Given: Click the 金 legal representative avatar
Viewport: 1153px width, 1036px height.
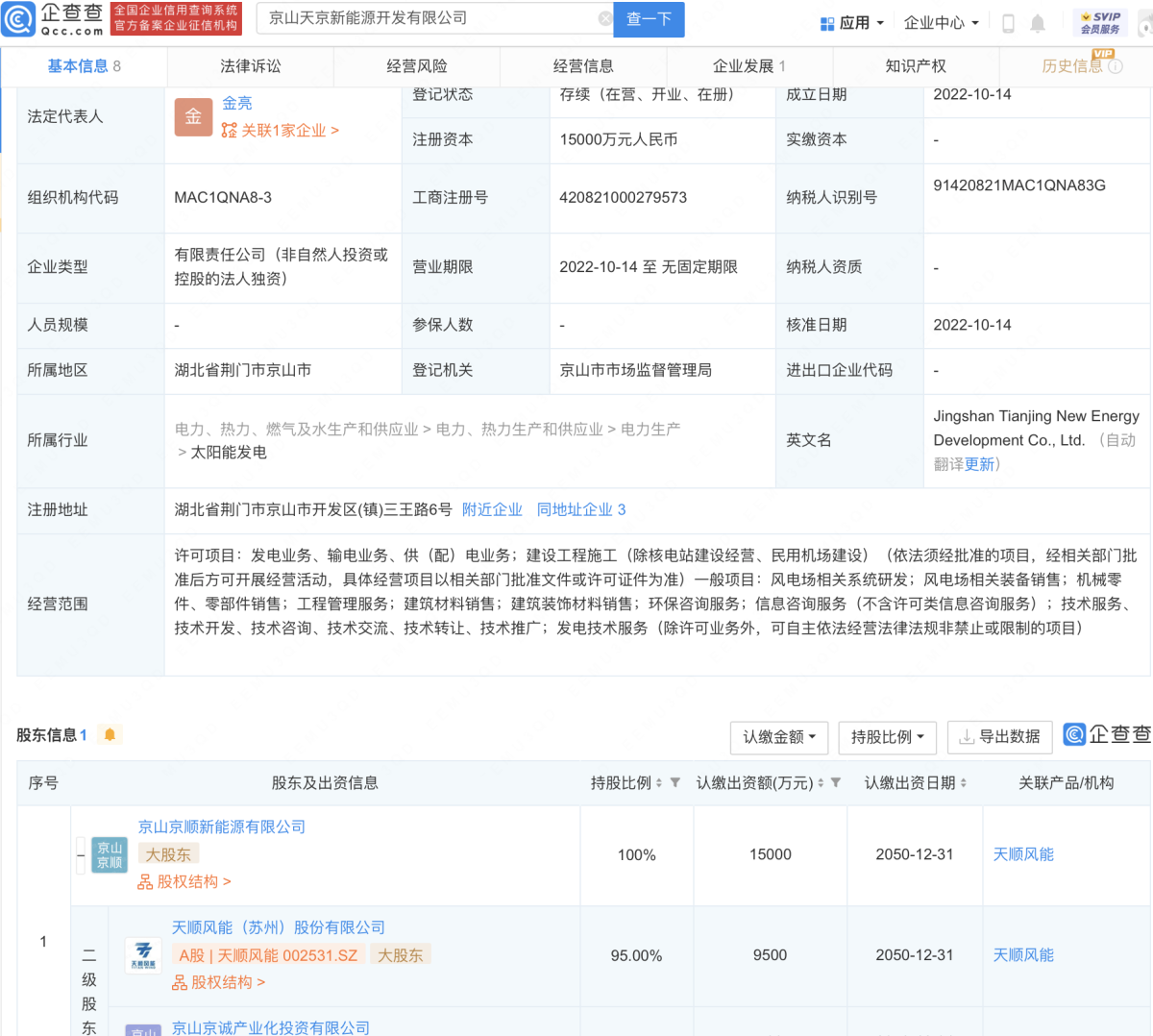Looking at the screenshot, I should pos(193,116).
